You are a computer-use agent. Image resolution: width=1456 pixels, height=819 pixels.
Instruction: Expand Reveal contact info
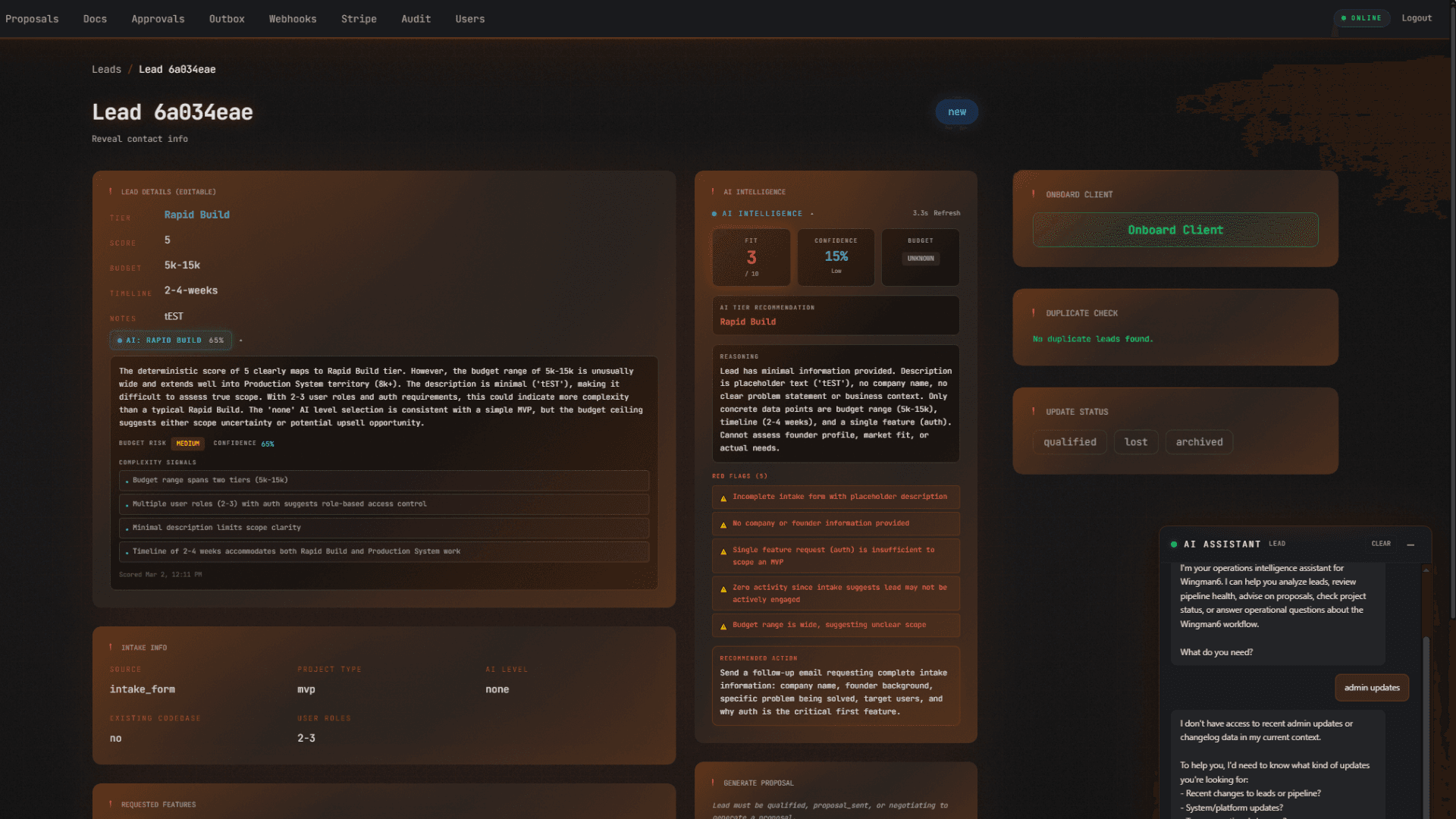point(140,139)
